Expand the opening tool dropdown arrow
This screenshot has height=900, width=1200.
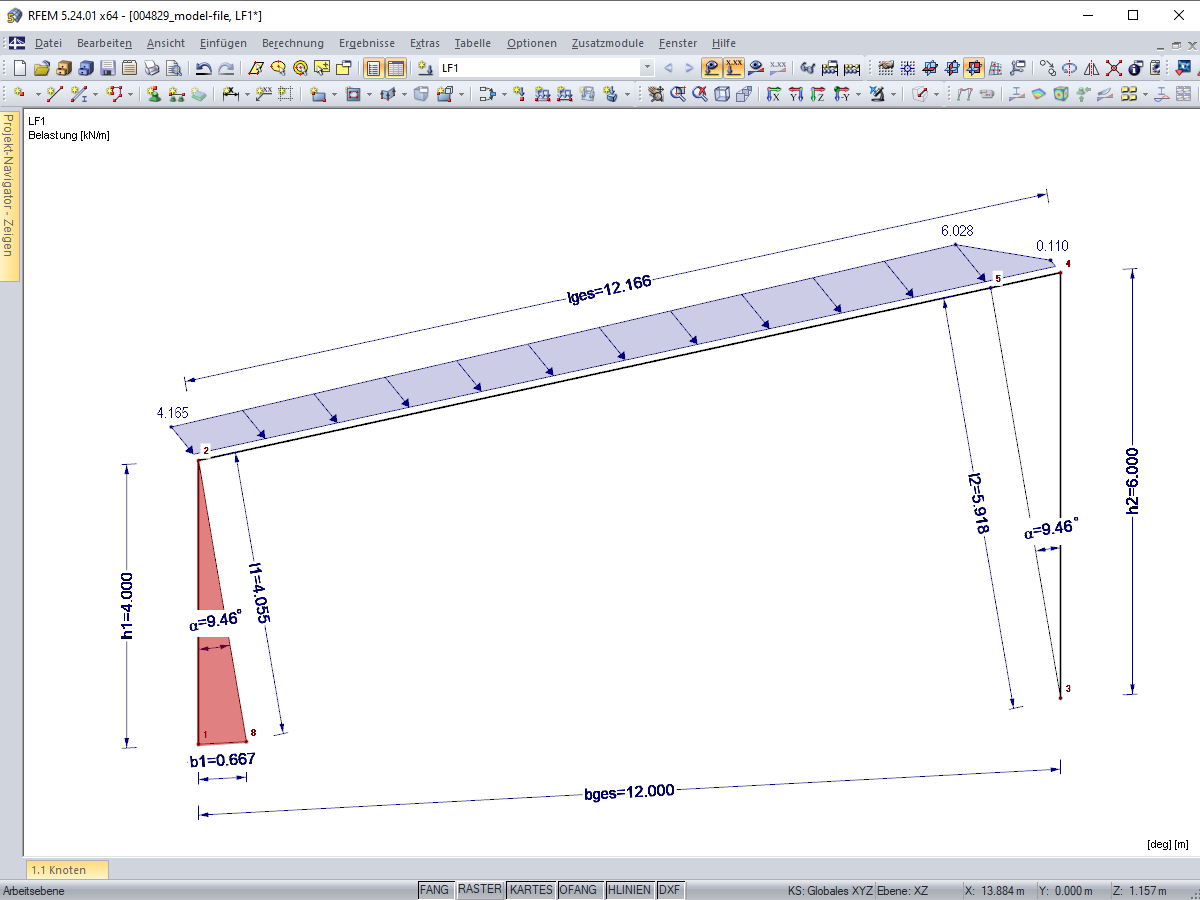coord(369,94)
